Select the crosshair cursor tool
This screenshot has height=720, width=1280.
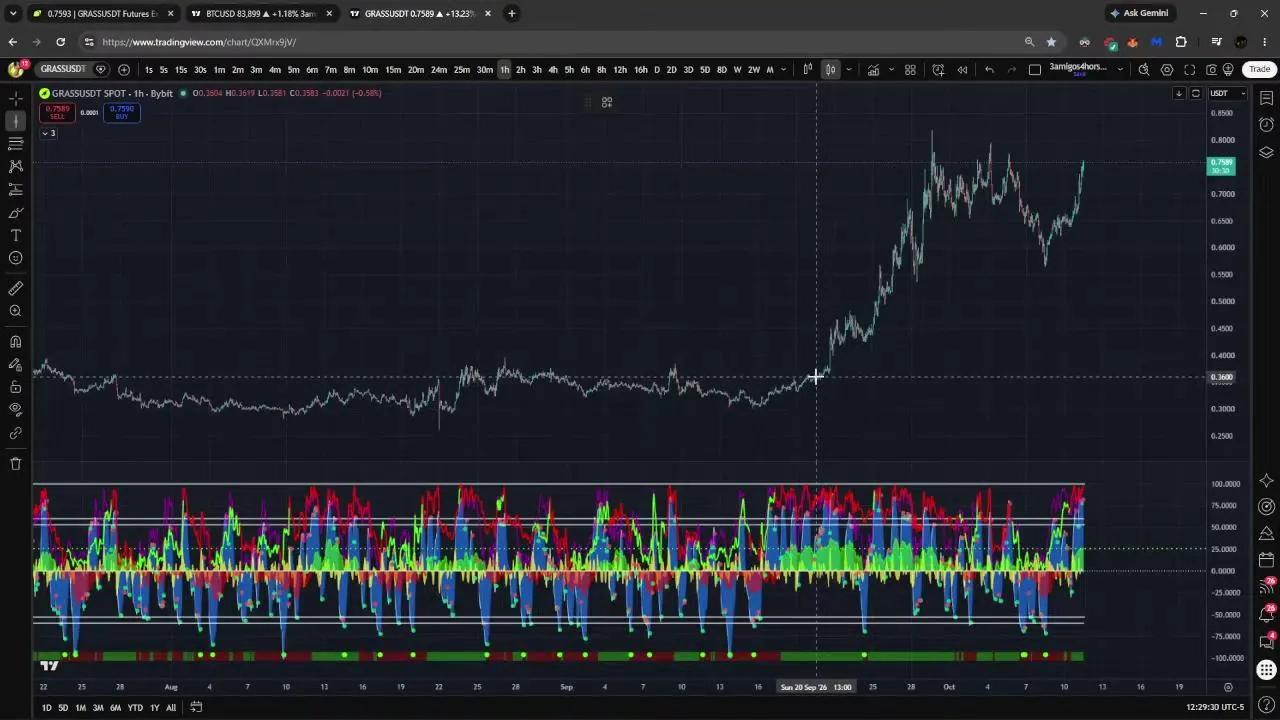[15, 98]
